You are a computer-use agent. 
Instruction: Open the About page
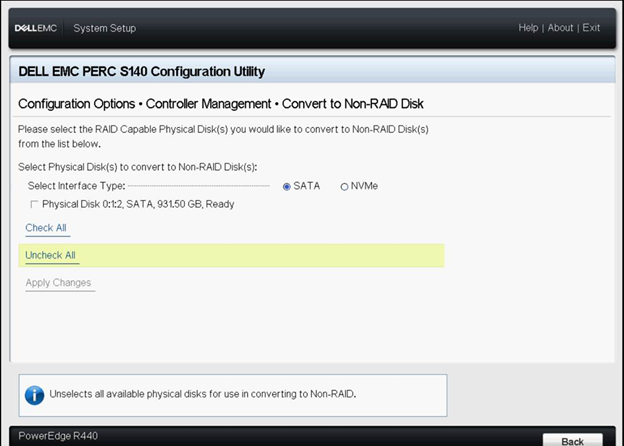[x=560, y=28]
